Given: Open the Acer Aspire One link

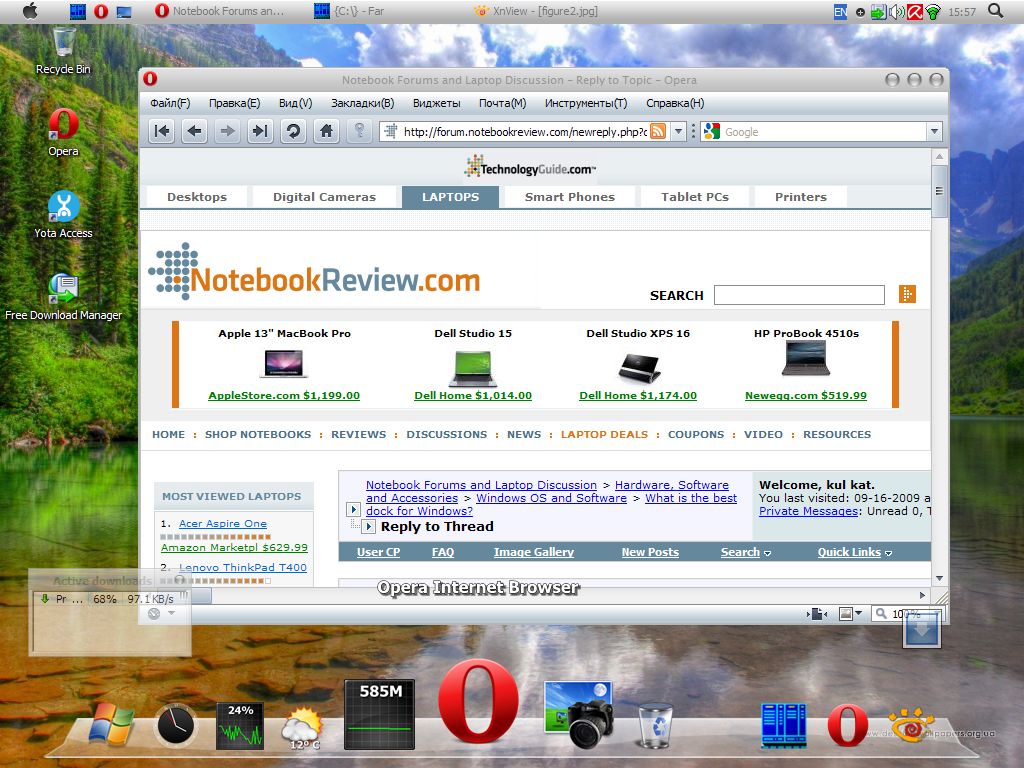Looking at the screenshot, I should 223,524.
